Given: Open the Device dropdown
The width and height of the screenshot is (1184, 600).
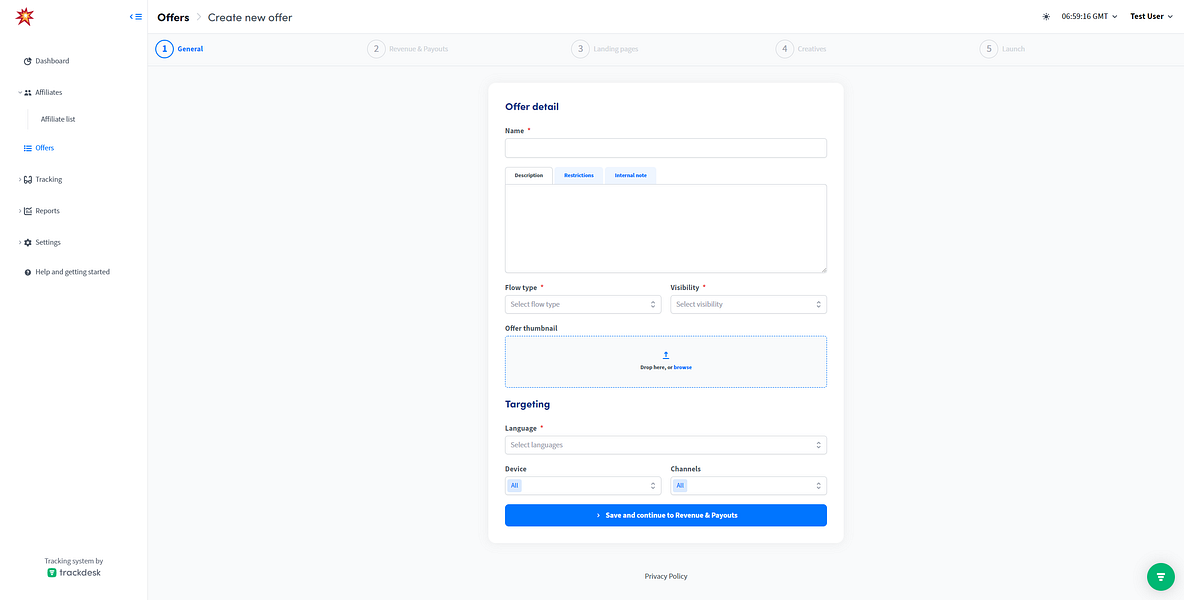Looking at the screenshot, I should pyautogui.click(x=583, y=485).
